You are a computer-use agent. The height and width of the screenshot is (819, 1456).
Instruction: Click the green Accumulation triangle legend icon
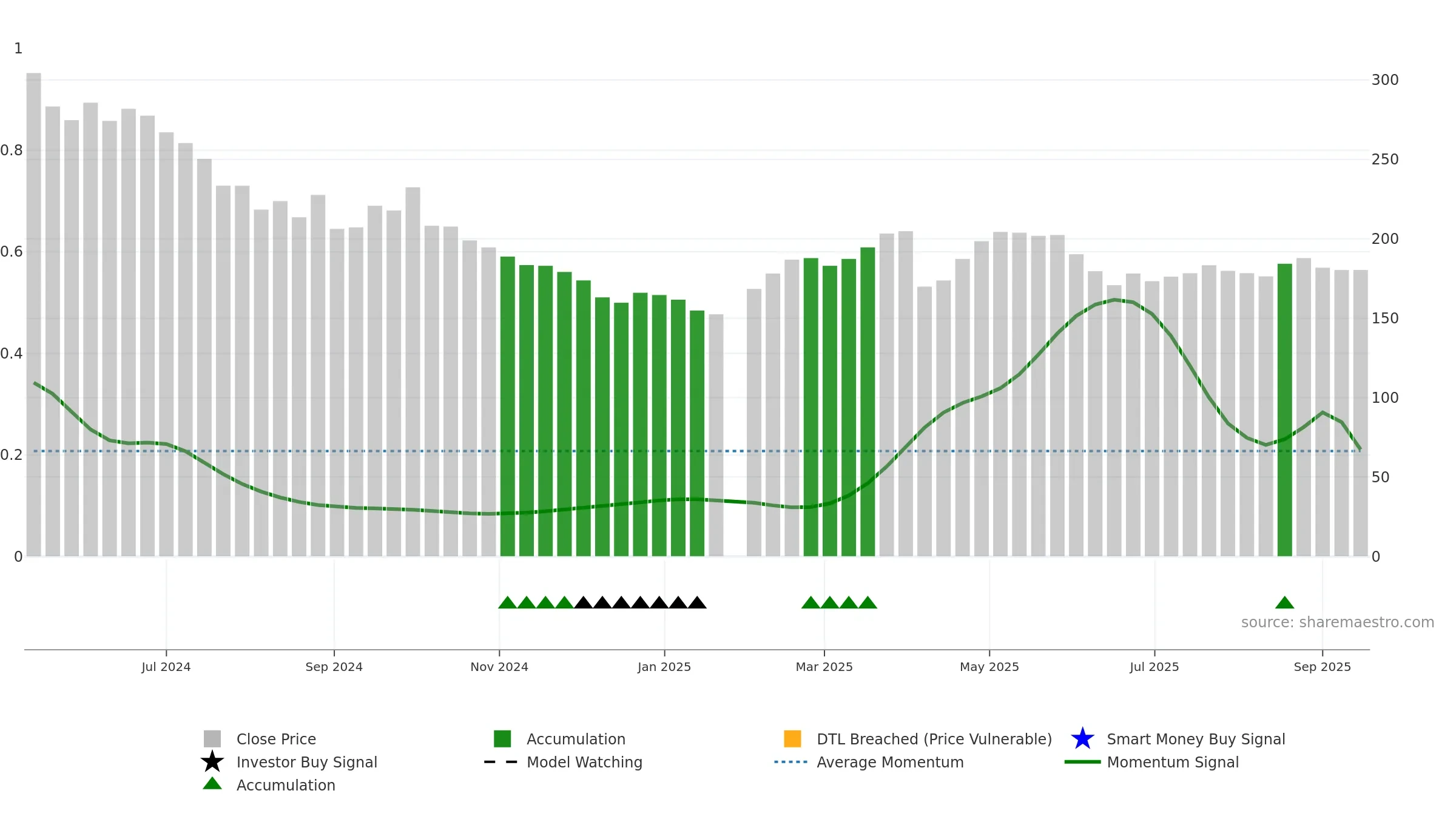point(212,784)
